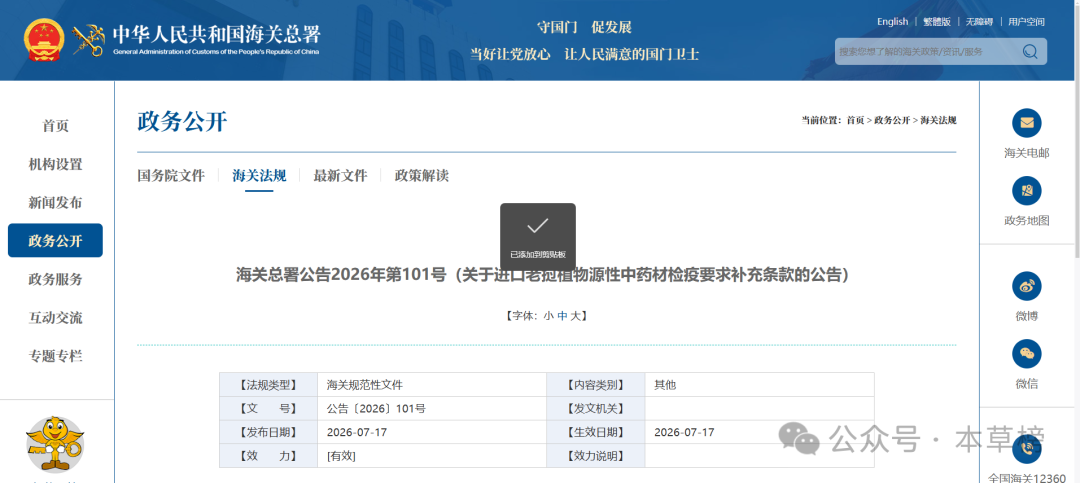1080x483 pixels.
Task: Focus the site search input field
Action: (927, 52)
